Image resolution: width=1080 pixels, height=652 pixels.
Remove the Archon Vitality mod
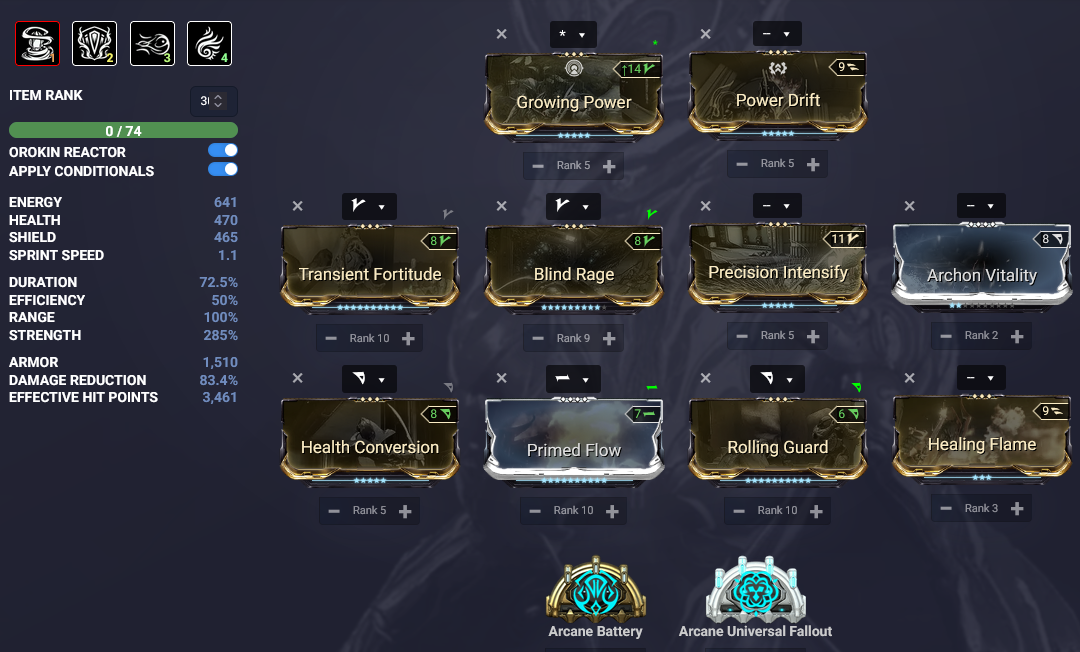(909, 206)
